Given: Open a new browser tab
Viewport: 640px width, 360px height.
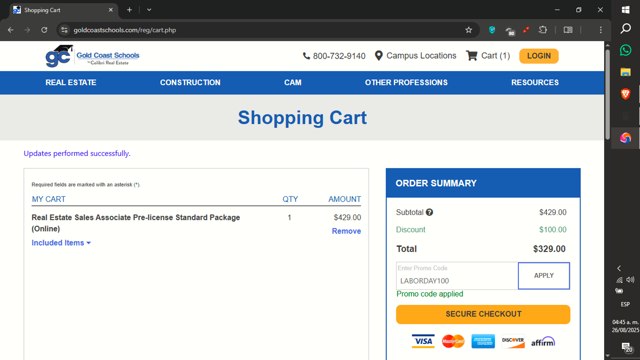Looking at the screenshot, I should (x=129, y=10).
